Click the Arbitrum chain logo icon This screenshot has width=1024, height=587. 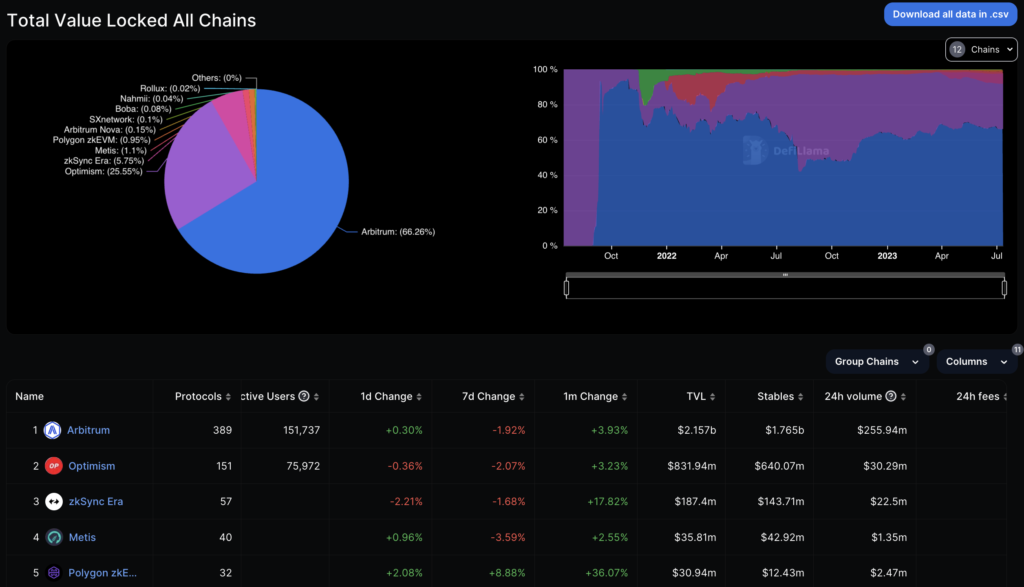(x=52, y=430)
